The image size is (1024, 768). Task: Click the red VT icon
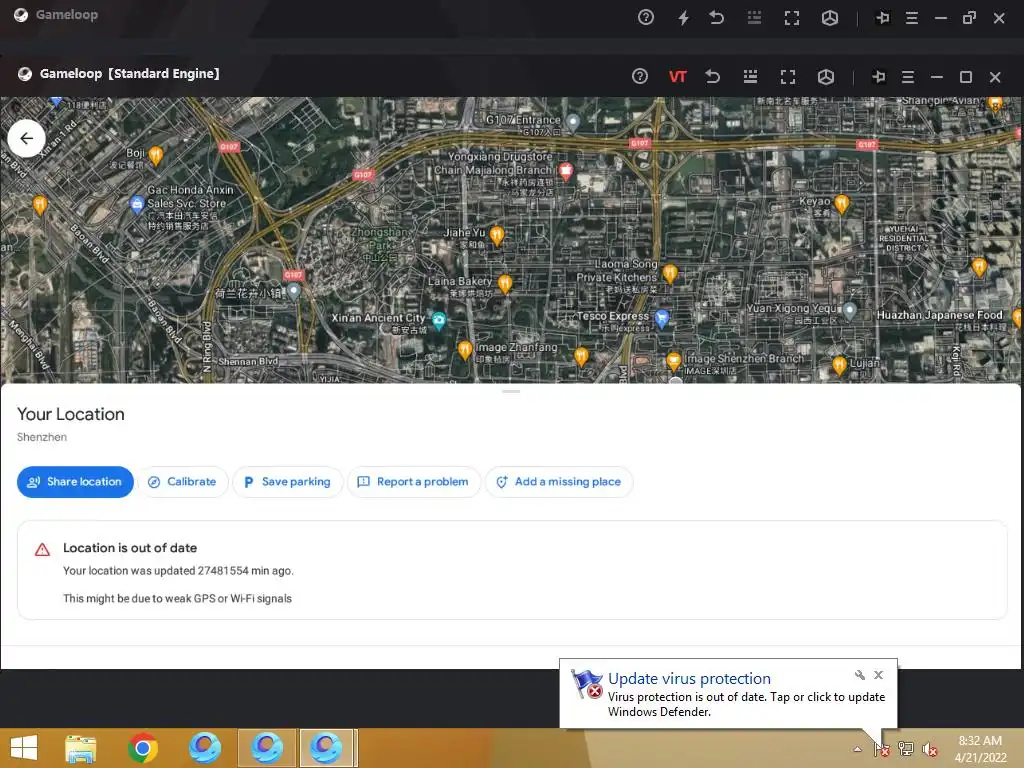pyautogui.click(x=677, y=76)
